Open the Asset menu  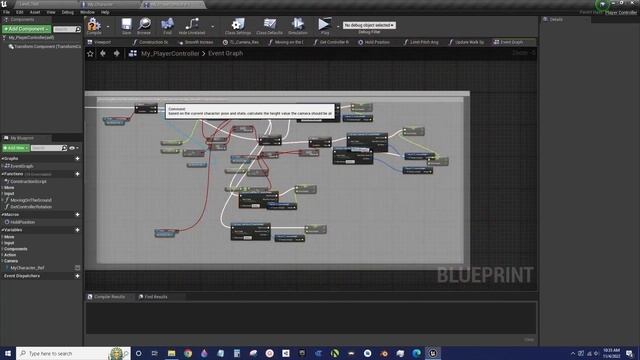pos(35,12)
